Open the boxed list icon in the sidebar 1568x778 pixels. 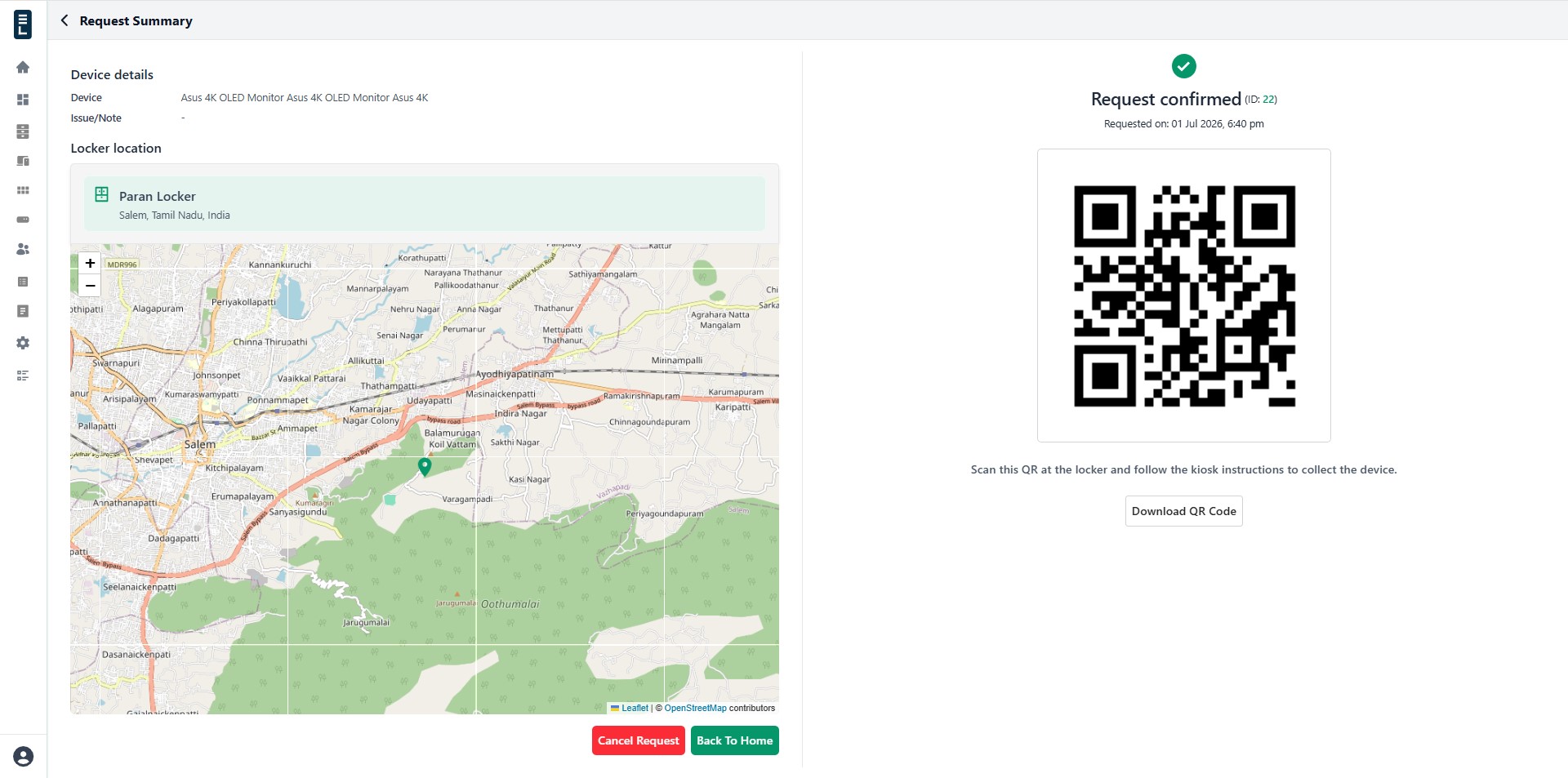pyautogui.click(x=23, y=282)
